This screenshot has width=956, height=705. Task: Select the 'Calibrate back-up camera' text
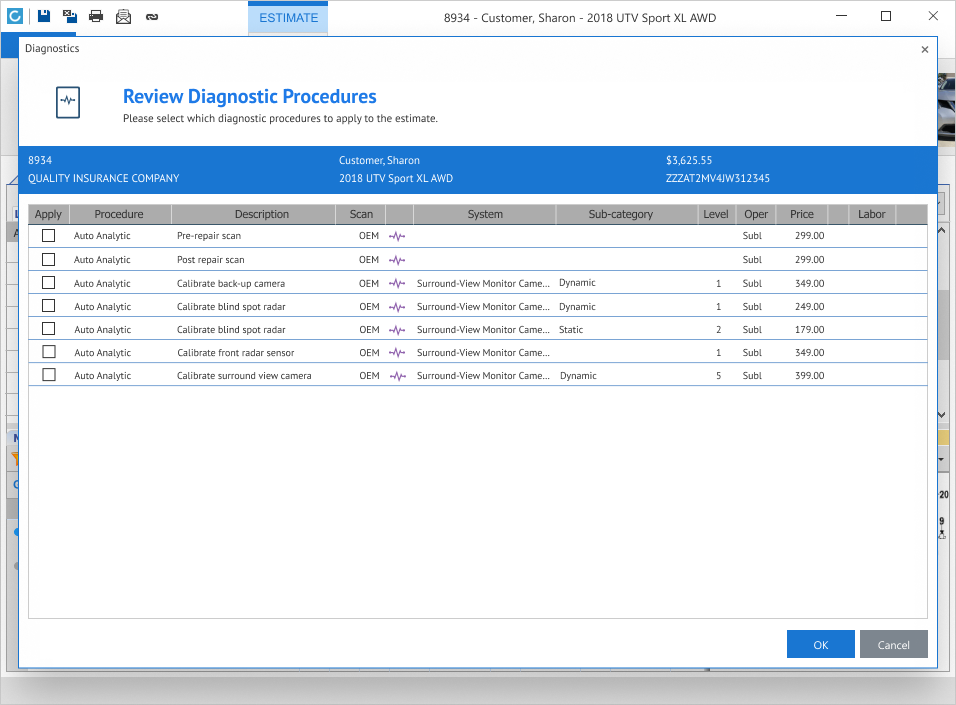230,284
